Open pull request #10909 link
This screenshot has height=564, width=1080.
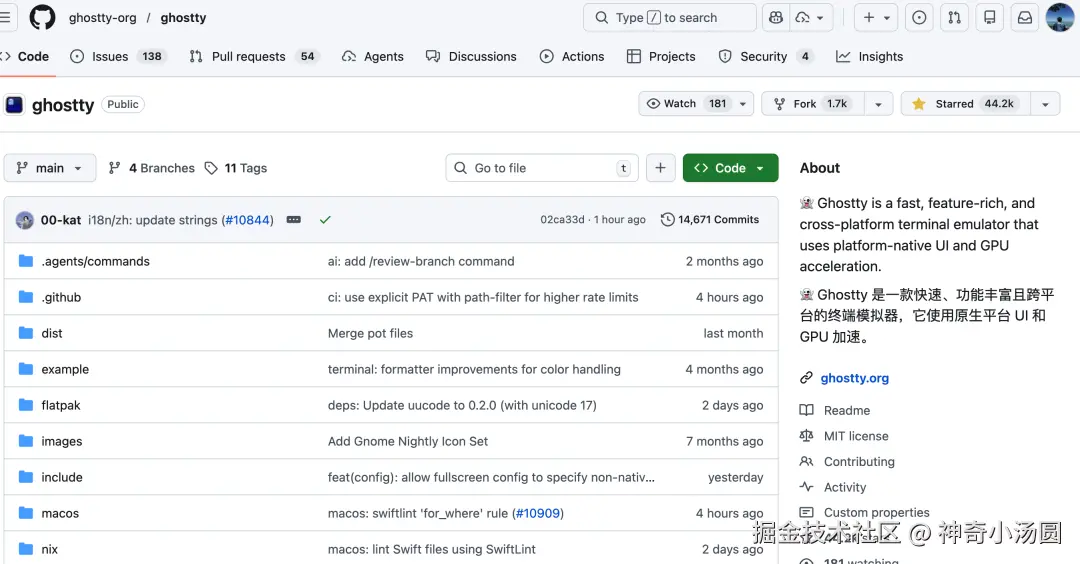point(538,513)
